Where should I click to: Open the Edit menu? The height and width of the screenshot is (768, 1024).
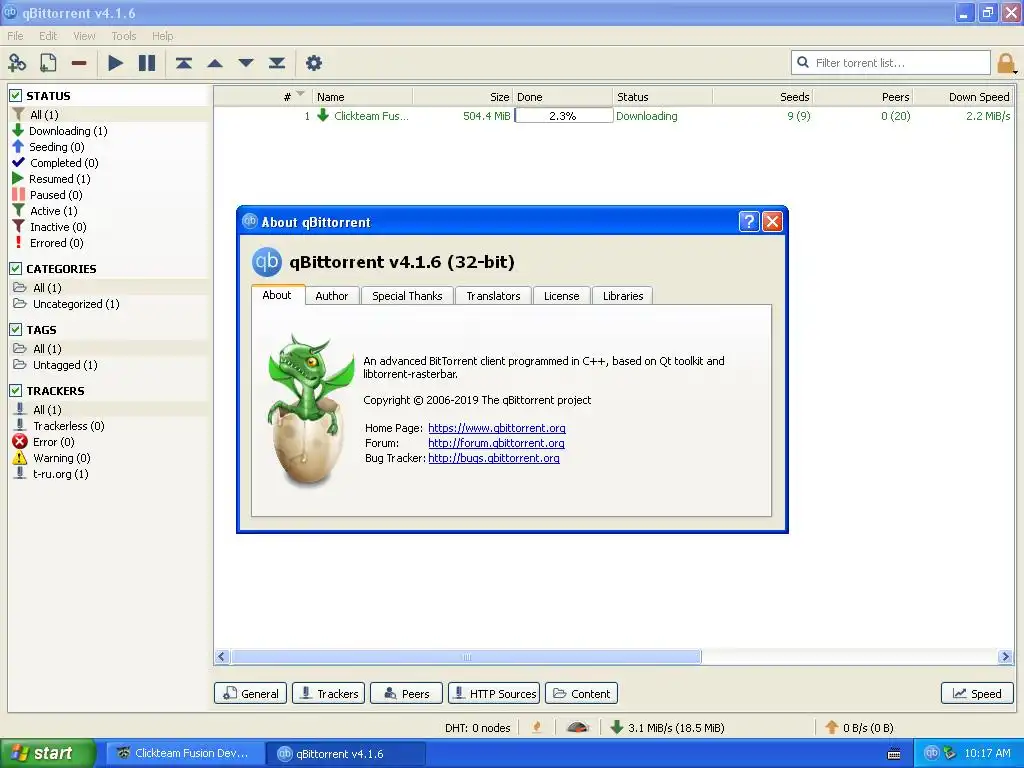coord(48,36)
